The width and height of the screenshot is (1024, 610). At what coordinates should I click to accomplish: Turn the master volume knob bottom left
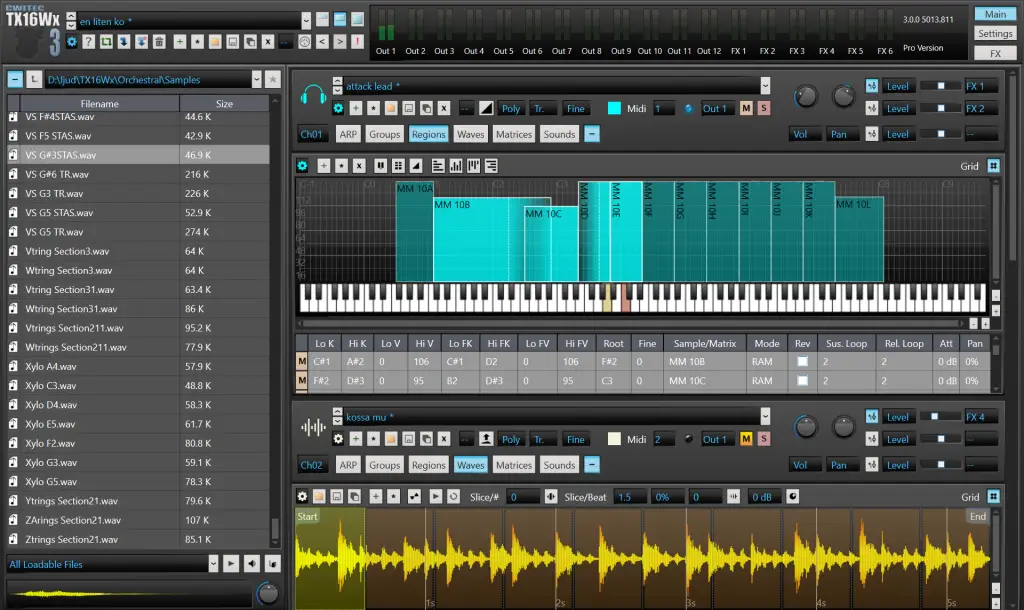[267, 593]
